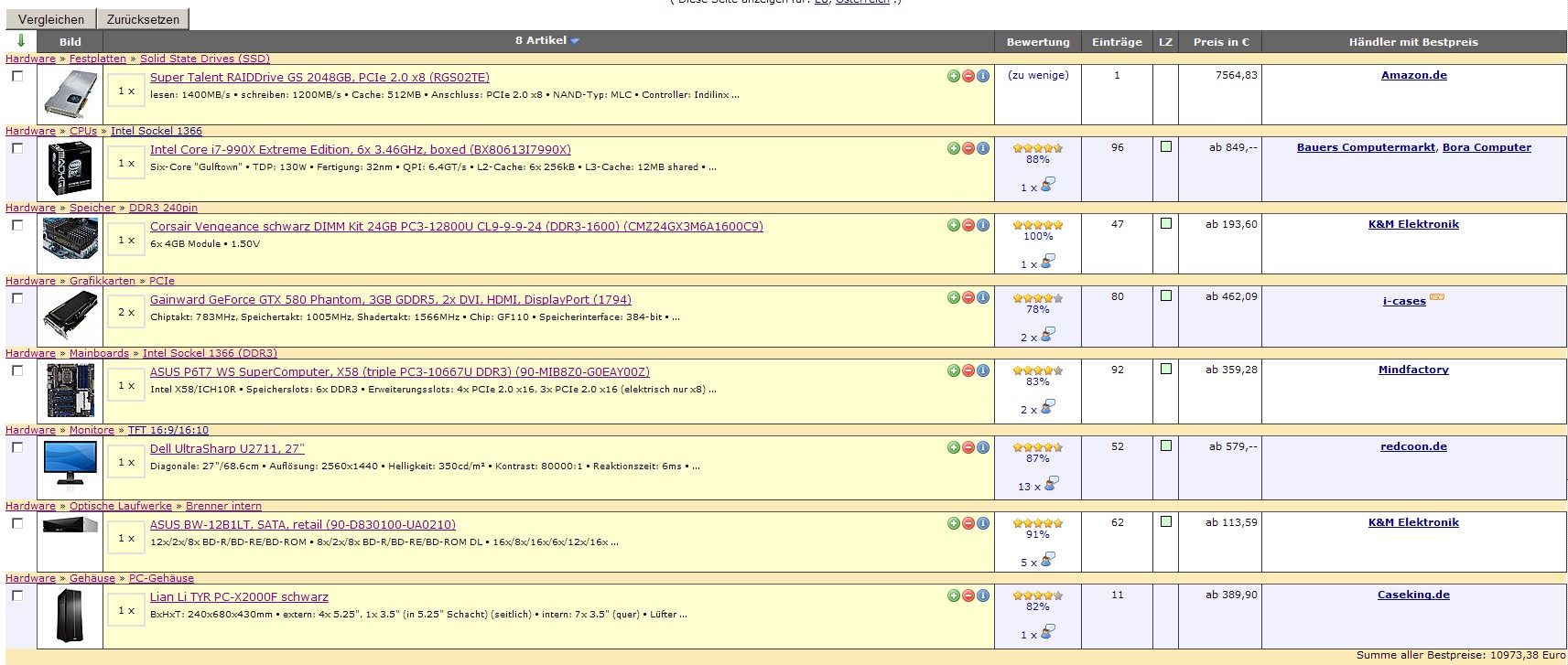Open info icon for ASUS BW-12B1LT
Image resolution: width=1568 pixels, height=665 pixels.
983,523
